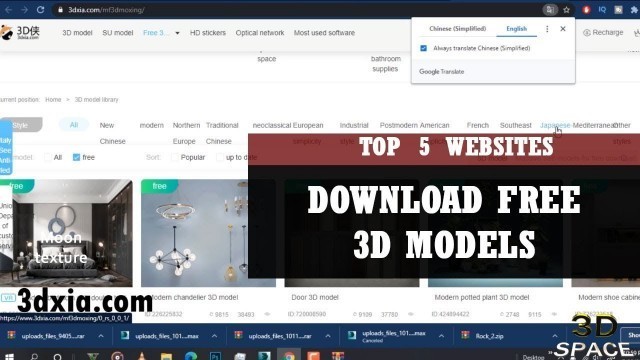Open the translate popup three-dot options
Viewport: 640px width, 360px height.
tap(547, 29)
